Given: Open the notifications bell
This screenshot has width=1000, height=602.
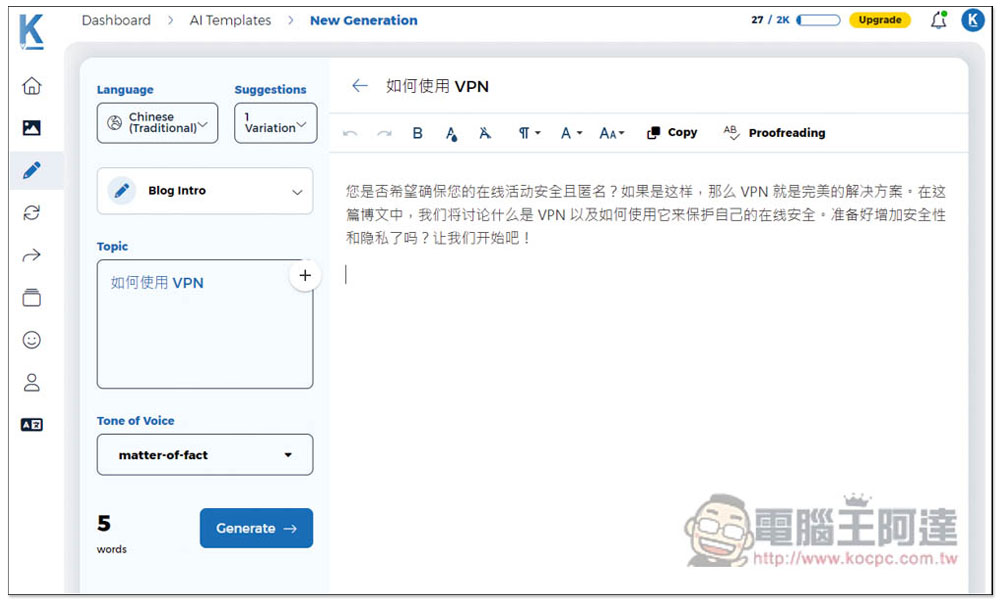Looking at the screenshot, I should point(938,20).
